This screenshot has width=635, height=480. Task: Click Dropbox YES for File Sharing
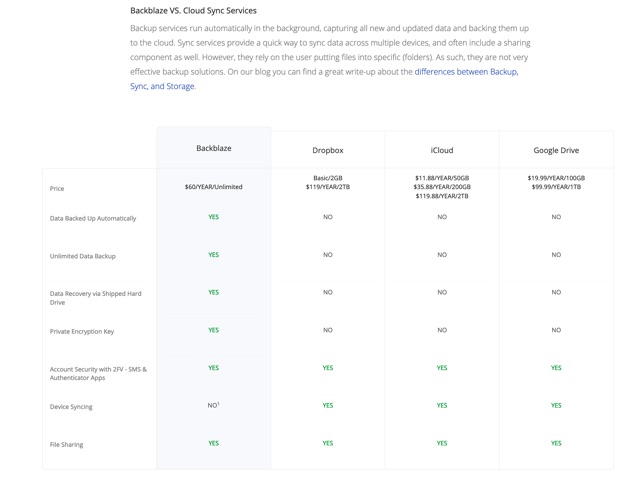[x=328, y=443]
